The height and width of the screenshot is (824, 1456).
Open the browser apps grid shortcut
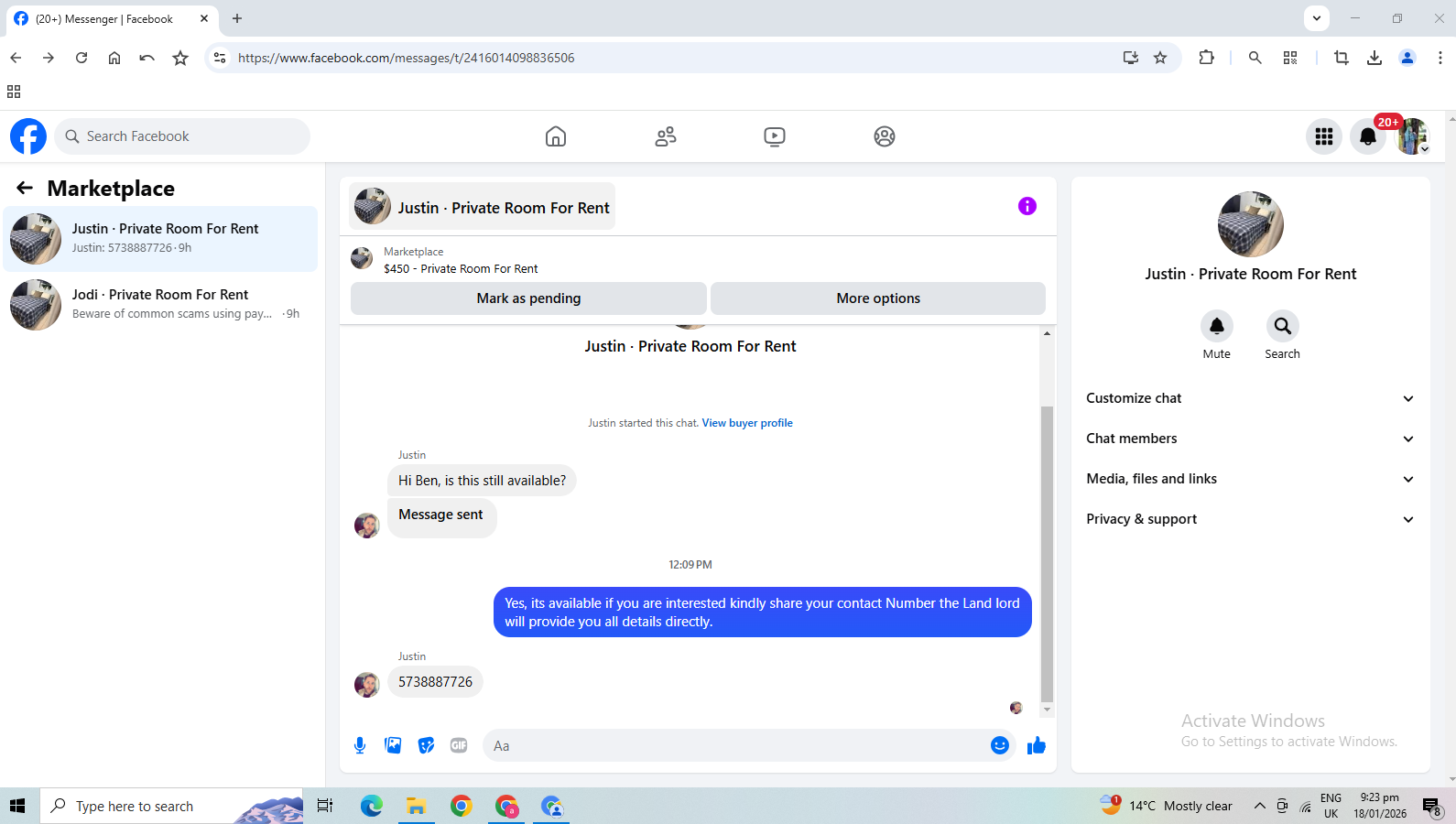(14, 92)
